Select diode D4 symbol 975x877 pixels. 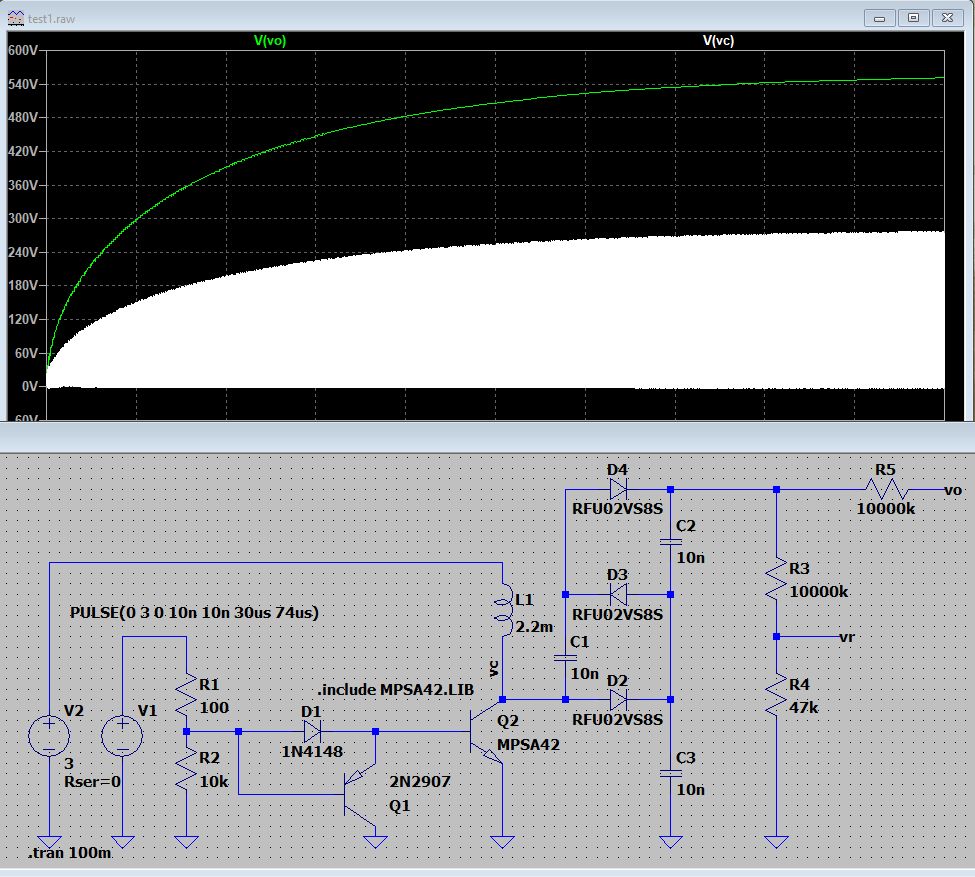(618, 490)
